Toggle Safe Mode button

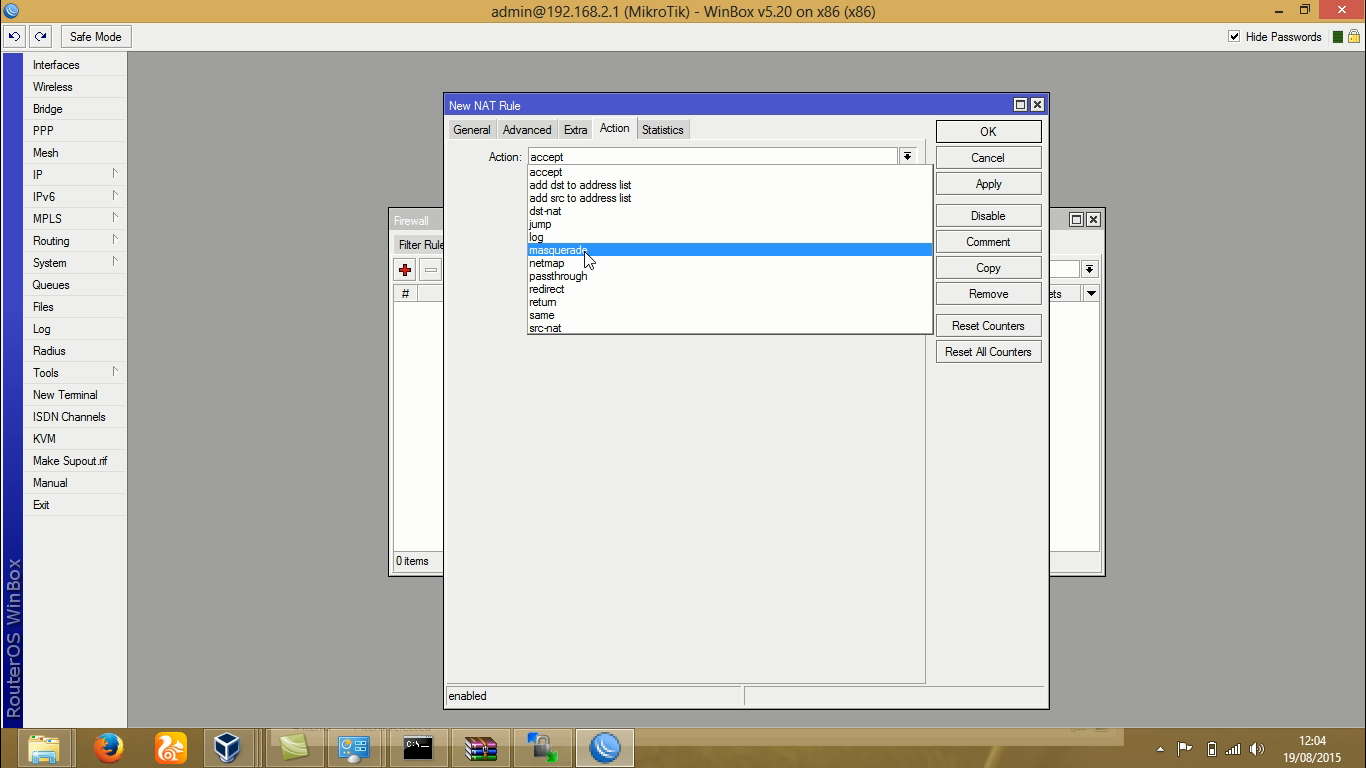96,37
